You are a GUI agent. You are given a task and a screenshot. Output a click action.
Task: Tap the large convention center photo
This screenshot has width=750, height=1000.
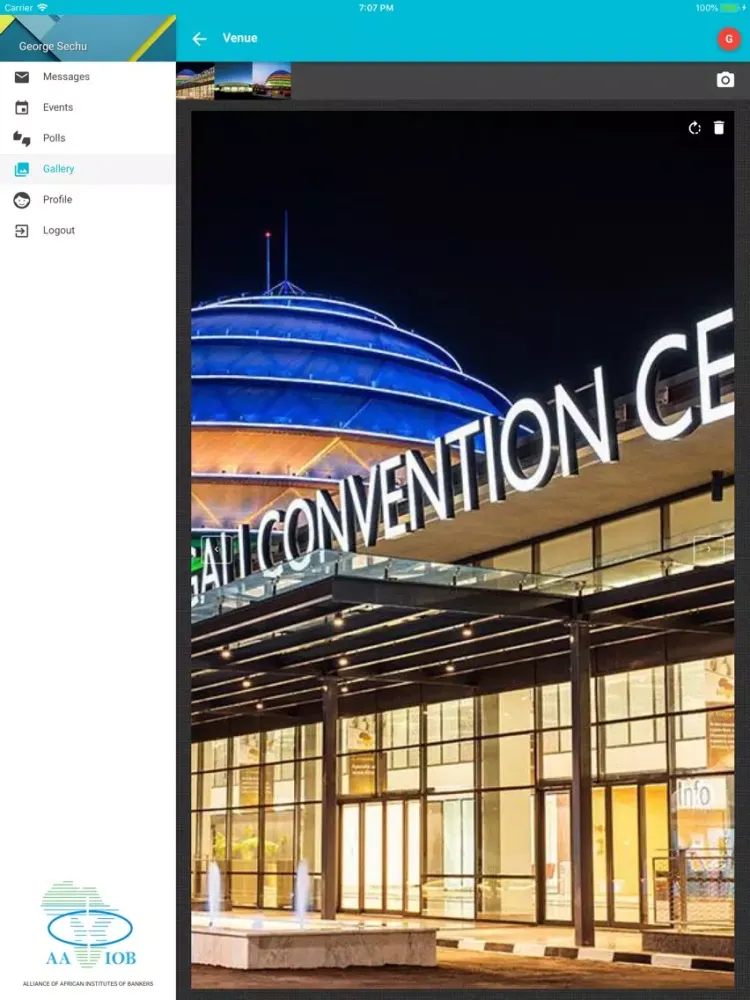coord(463,550)
